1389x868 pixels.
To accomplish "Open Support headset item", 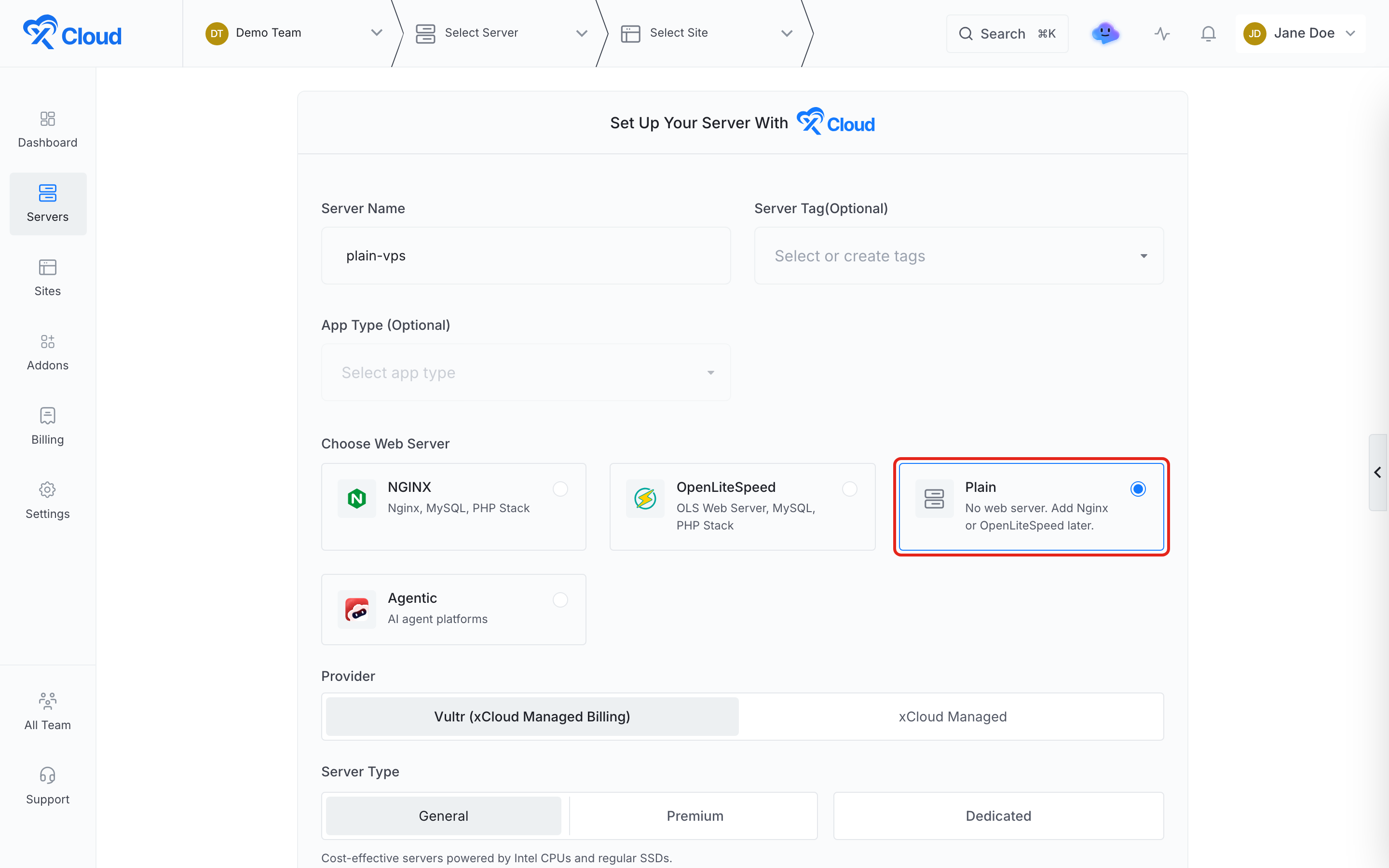I will point(48,787).
